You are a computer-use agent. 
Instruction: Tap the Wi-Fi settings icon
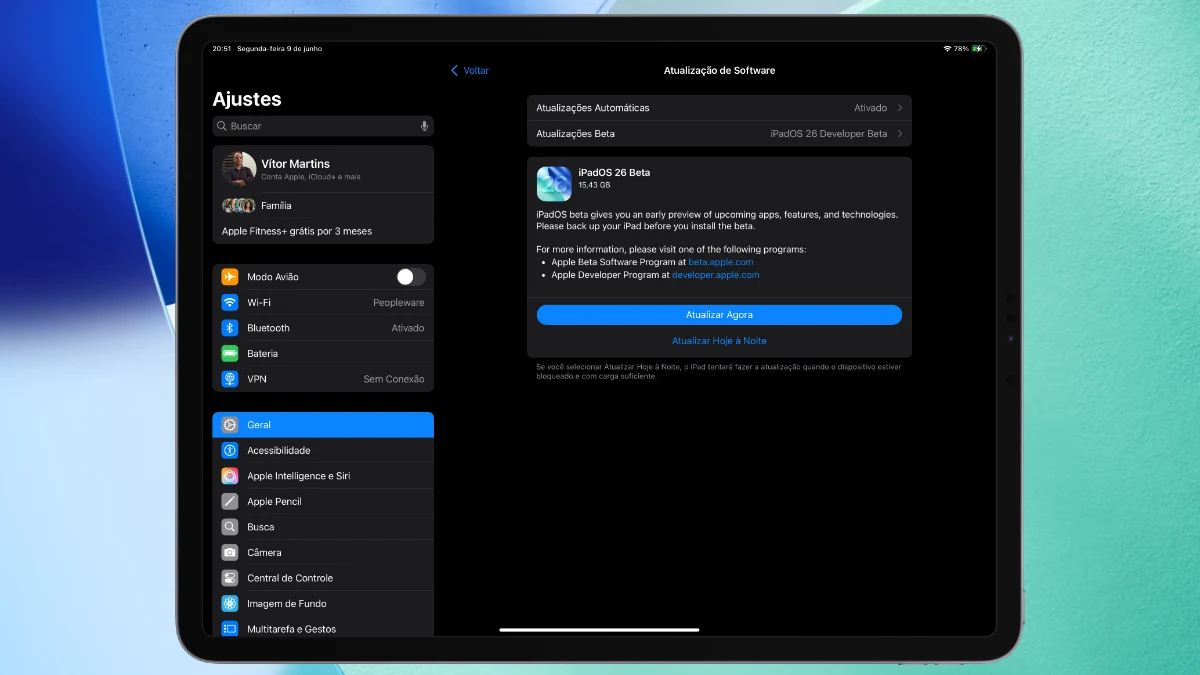pyautogui.click(x=230, y=302)
